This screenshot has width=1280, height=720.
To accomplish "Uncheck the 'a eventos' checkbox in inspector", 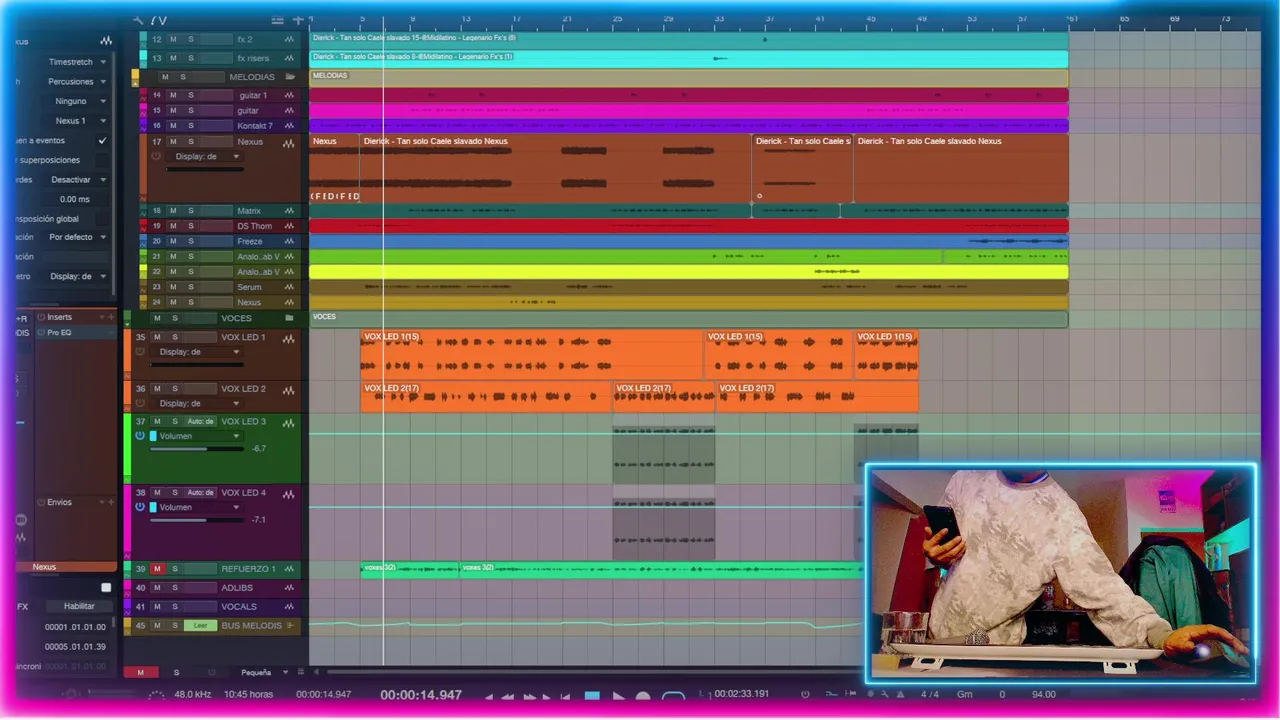I will tap(102, 141).
